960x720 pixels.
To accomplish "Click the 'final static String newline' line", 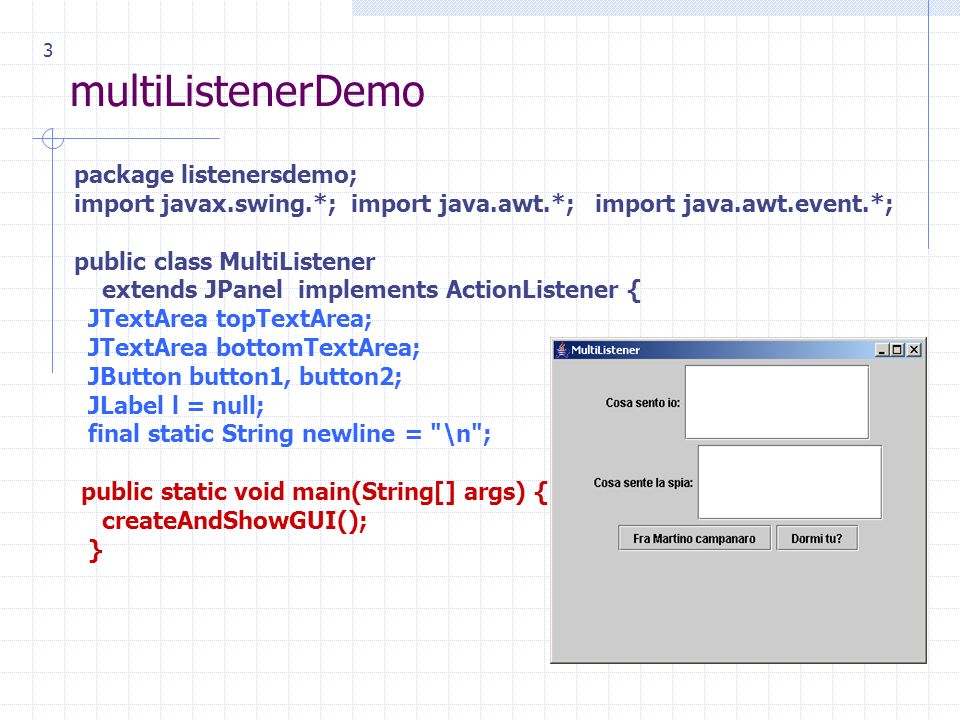I will 290,434.
